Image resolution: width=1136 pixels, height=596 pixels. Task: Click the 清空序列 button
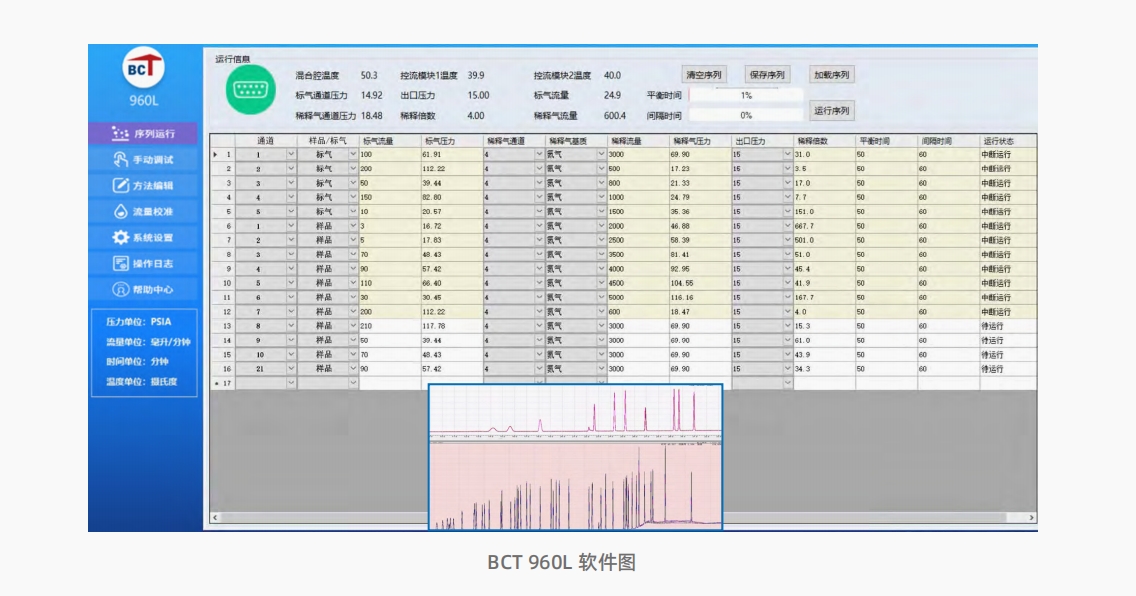(703, 75)
